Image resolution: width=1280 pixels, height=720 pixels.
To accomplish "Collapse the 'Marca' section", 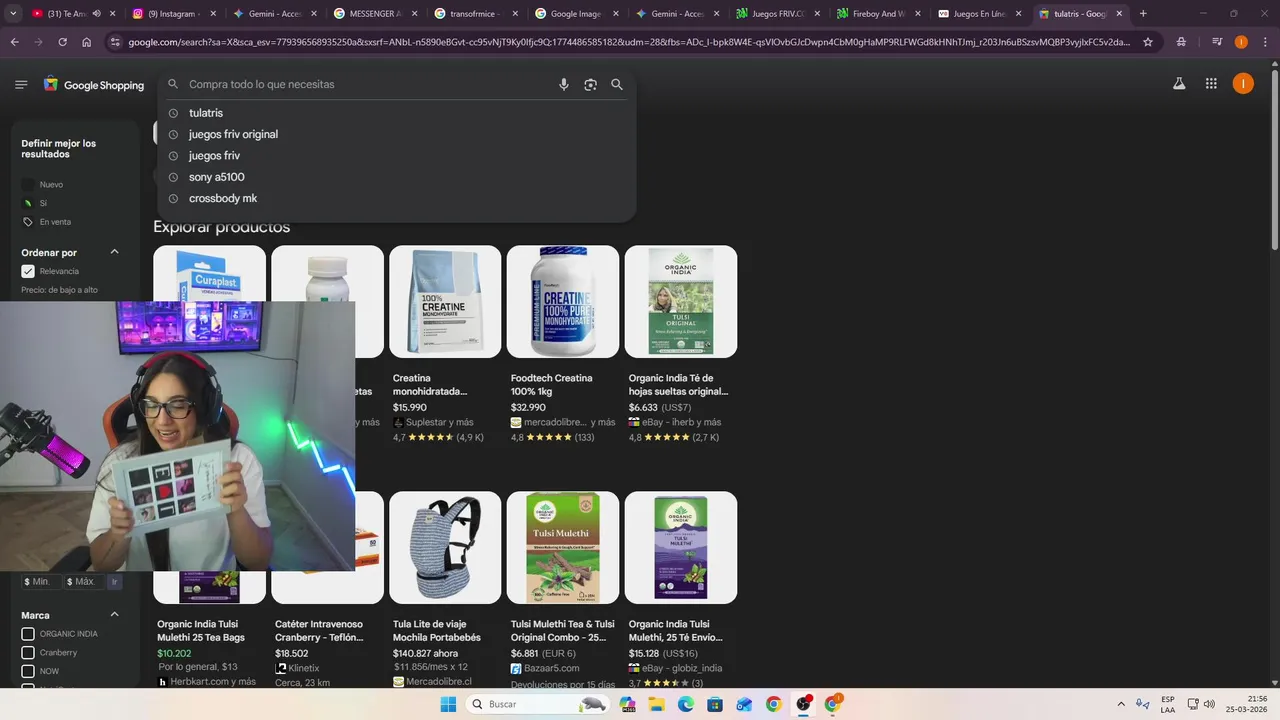I will pos(114,615).
